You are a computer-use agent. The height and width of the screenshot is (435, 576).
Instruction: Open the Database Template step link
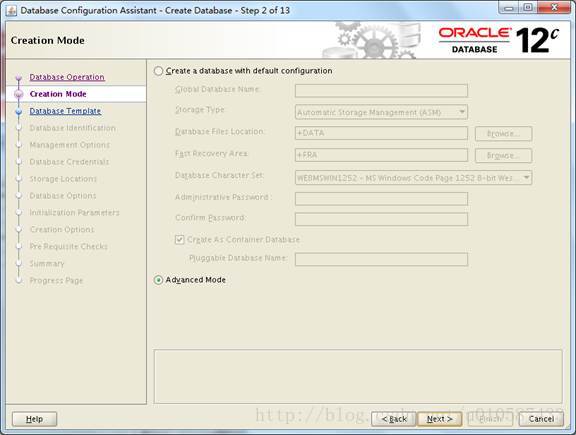[x=65, y=111]
